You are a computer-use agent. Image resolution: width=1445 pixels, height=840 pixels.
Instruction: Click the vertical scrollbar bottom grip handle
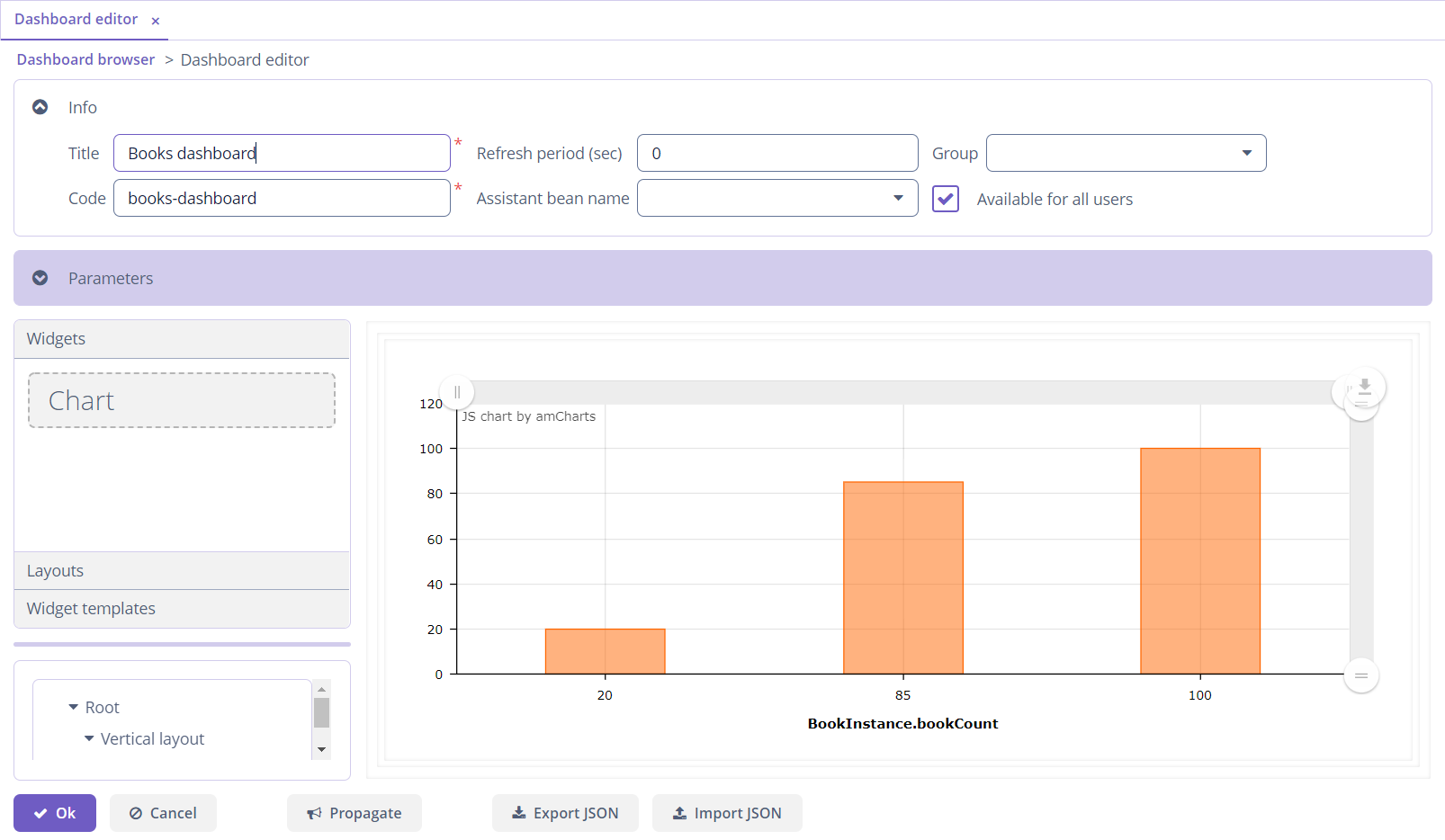(x=1360, y=675)
